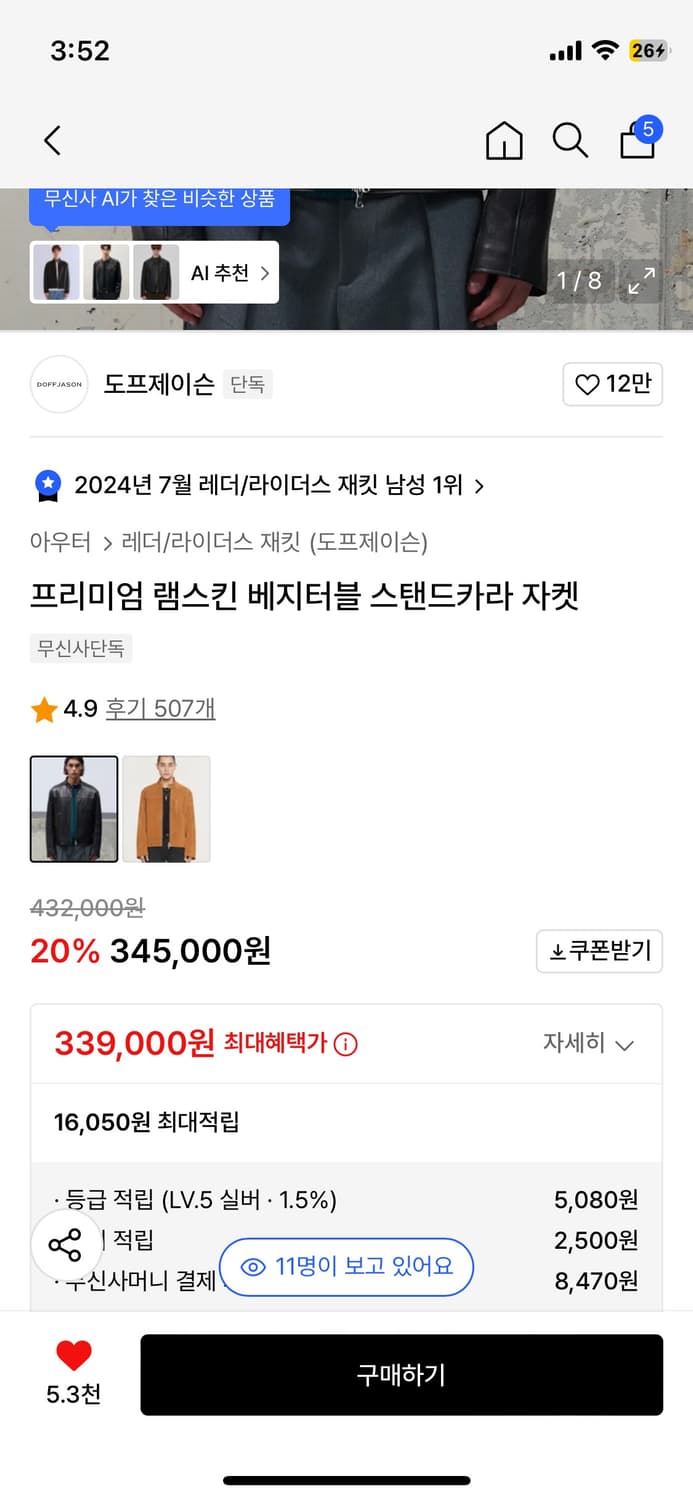Open search with magnifier icon
The height and width of the screenshot is (1500, 693).
click(x=570, y=141)
